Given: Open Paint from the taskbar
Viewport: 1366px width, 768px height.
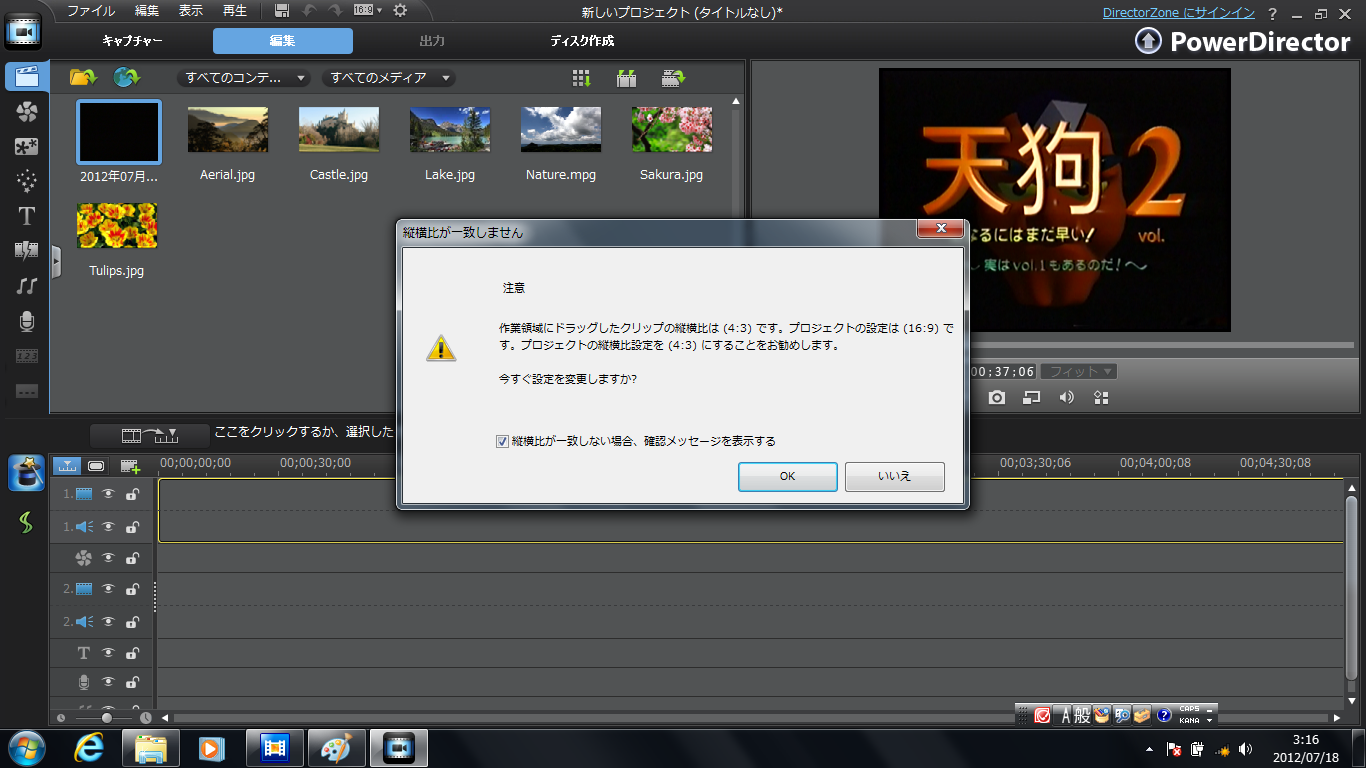Looking at the screenshot, I should pos(336,748).
